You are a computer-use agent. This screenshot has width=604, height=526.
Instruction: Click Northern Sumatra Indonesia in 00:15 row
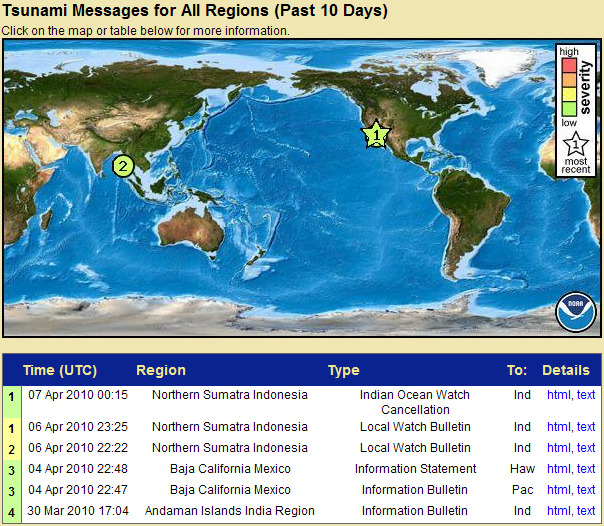pos(230,395)
